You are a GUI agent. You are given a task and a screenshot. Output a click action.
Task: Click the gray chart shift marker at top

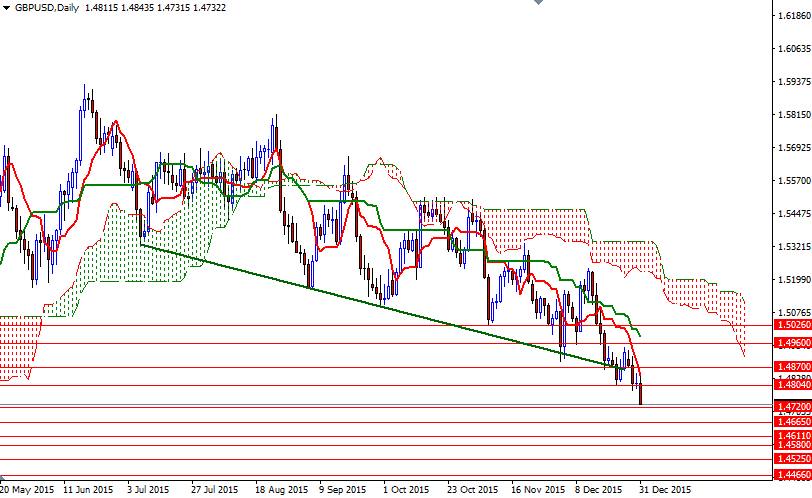(538, 2)
